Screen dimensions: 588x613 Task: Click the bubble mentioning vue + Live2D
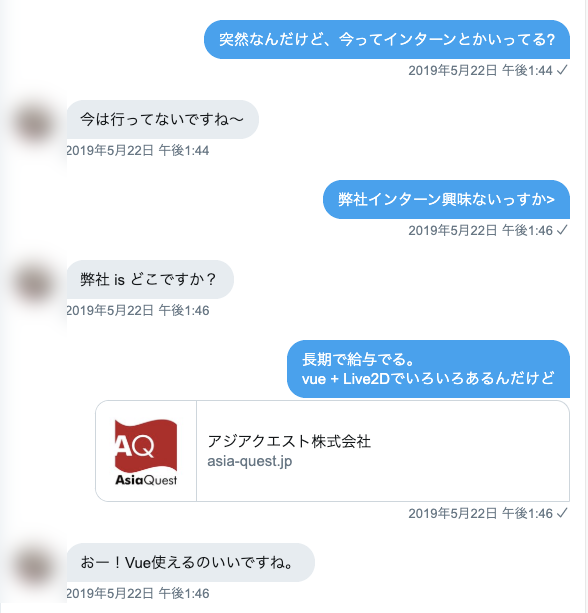point(428,369)
